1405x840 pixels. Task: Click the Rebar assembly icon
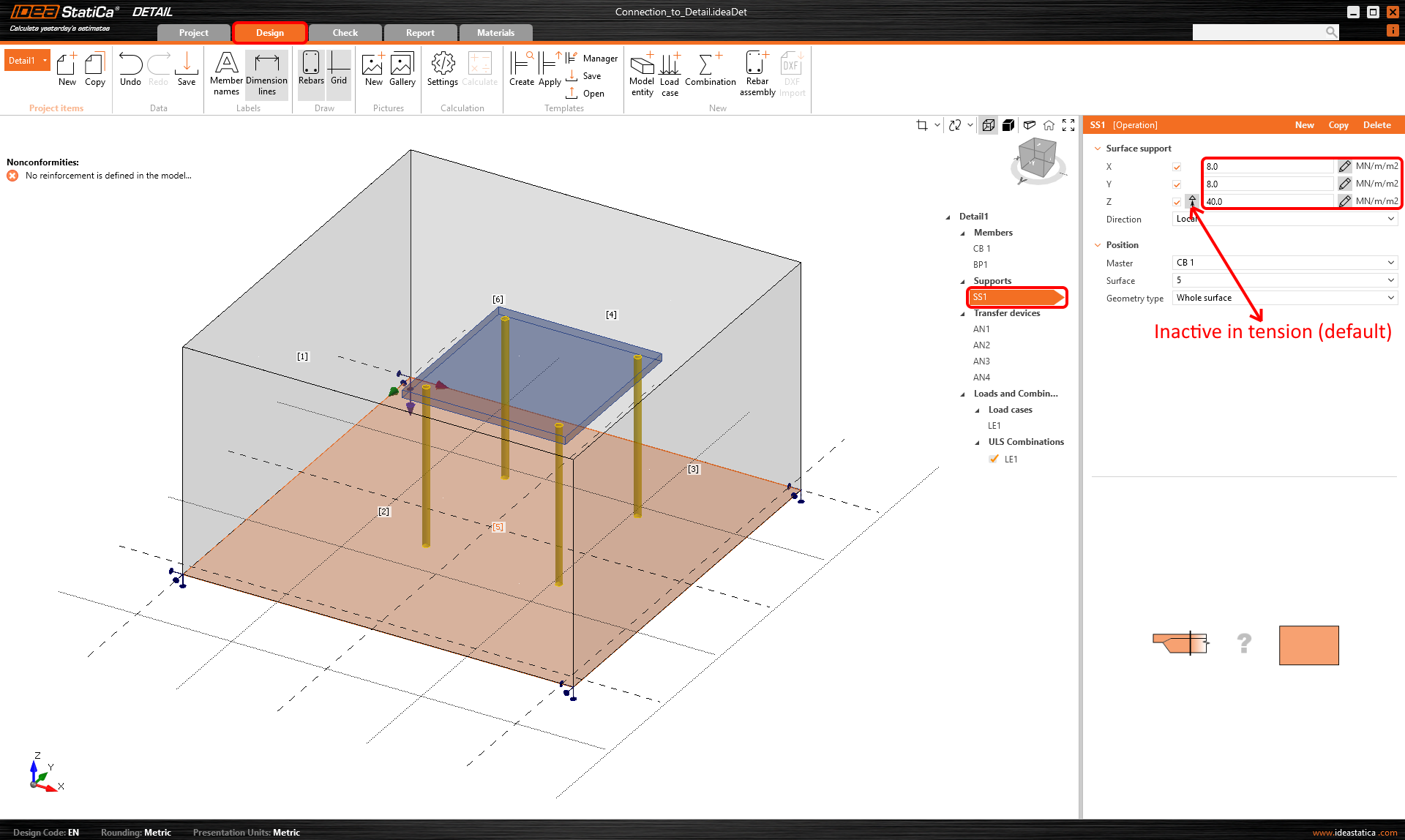pos(757,73)
